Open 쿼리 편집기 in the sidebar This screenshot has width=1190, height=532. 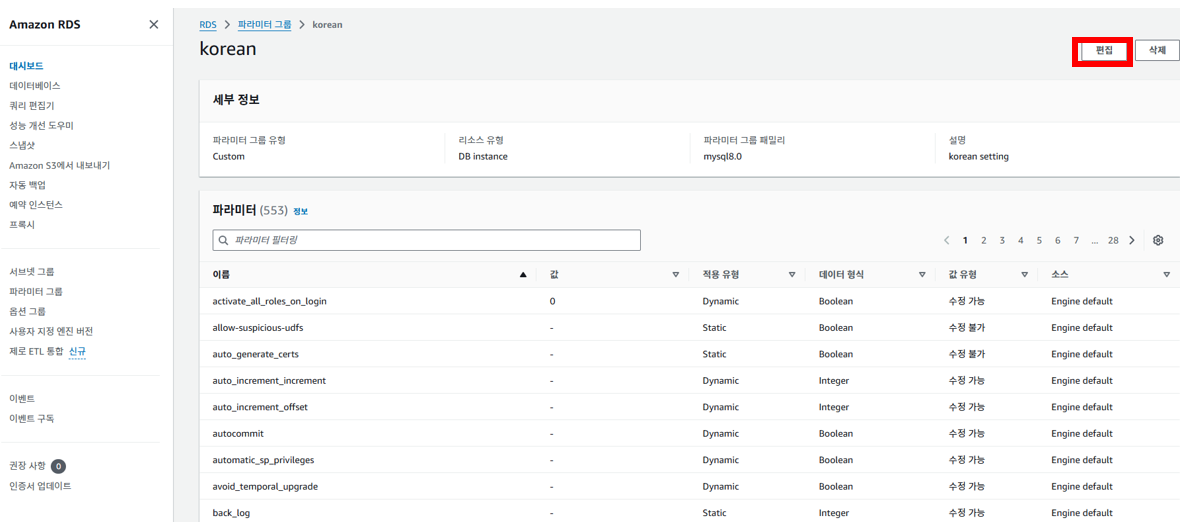32,105
